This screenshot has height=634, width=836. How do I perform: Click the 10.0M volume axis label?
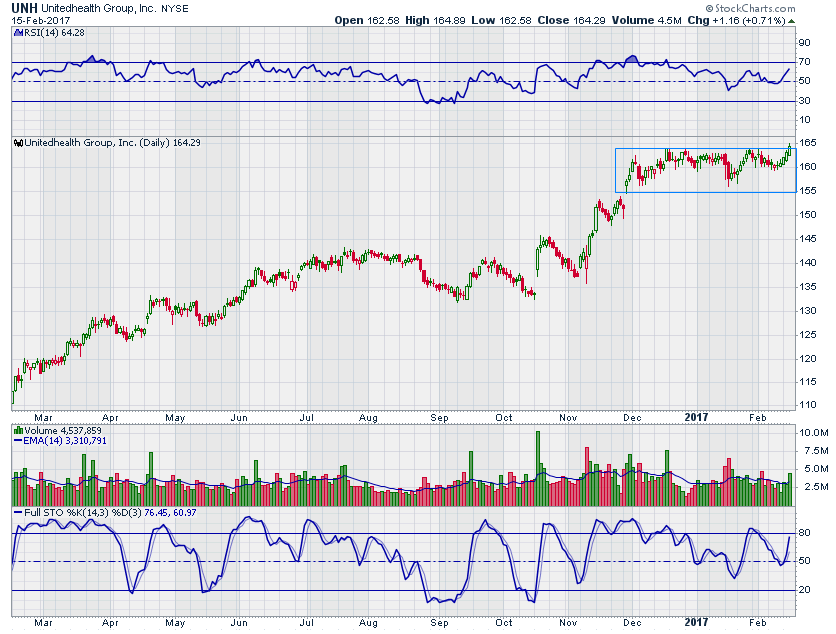pyautogui.click(x=814, y=433)
